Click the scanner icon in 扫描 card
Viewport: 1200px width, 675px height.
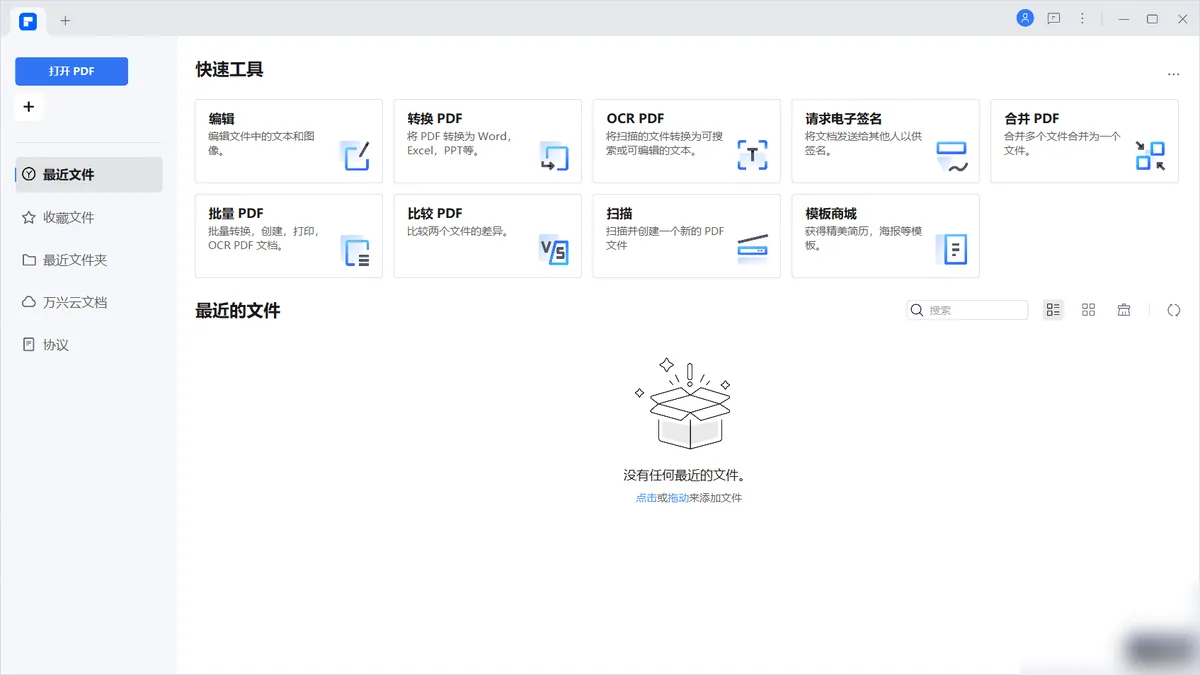[753, 247]
